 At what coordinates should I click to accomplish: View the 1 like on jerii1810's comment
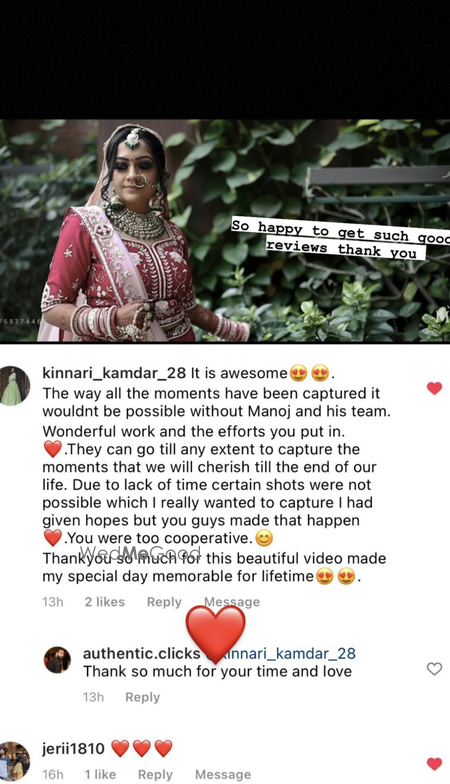[100, 774]
